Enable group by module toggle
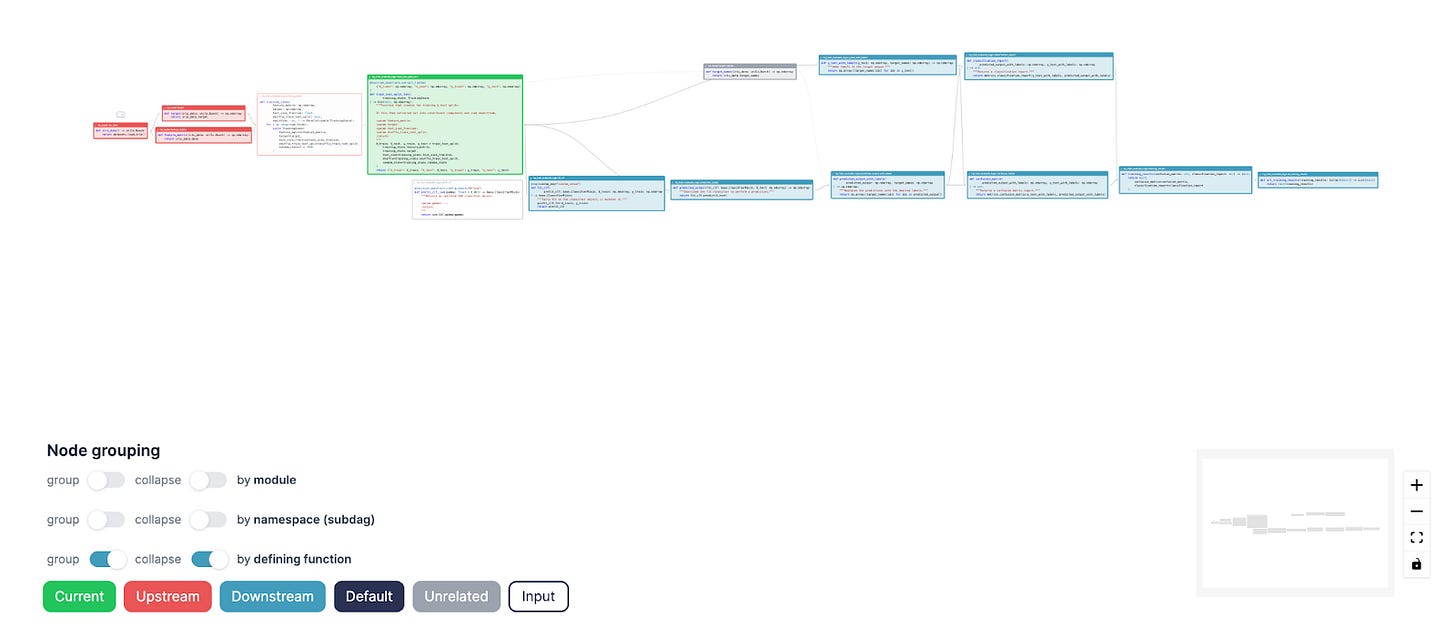Screen dimensions: 1456x639 (x=105, y=480)
